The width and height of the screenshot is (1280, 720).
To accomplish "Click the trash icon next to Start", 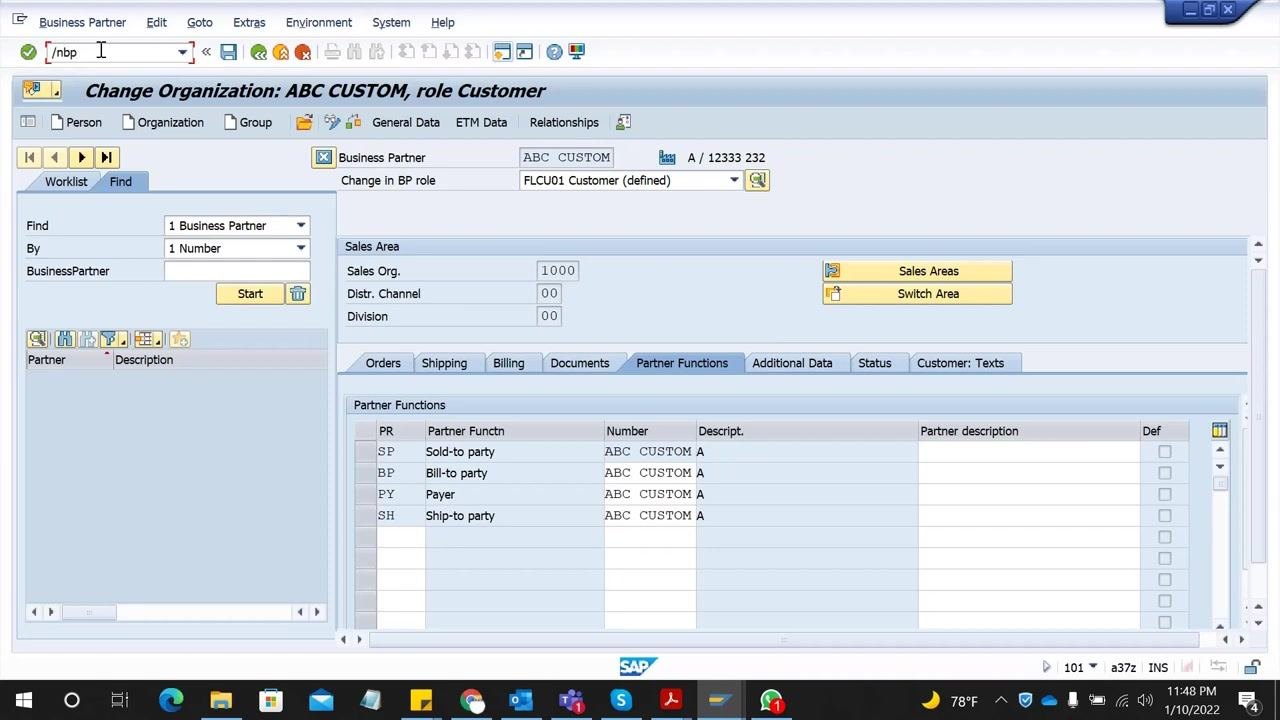I will pyautogui.click(x=298, y=293).
